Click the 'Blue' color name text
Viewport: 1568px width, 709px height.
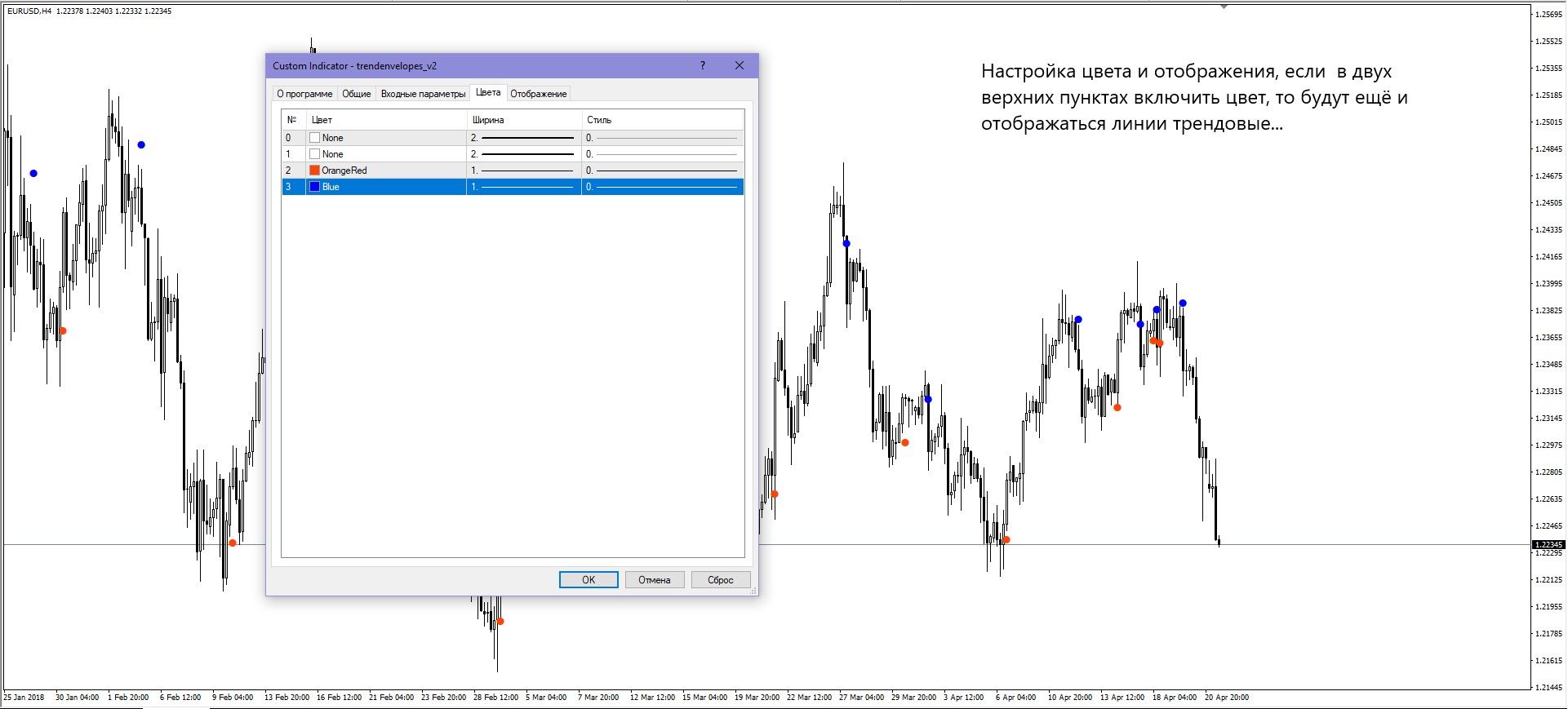(331, 187)
